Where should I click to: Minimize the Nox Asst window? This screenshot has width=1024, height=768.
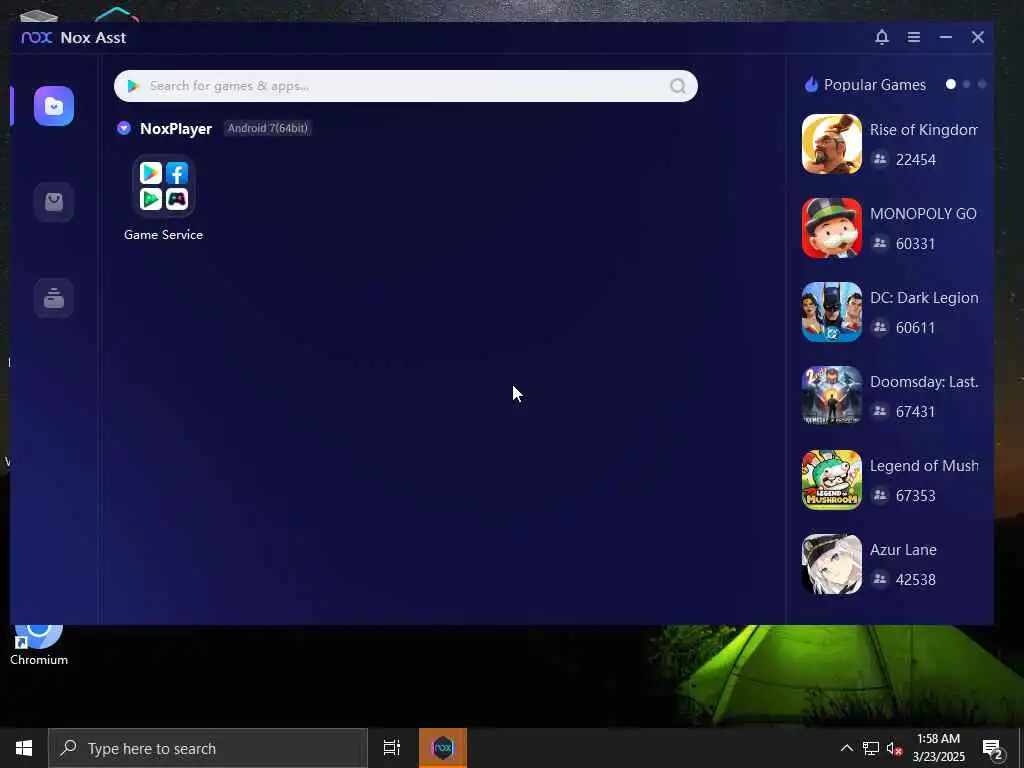coord(946,37)
